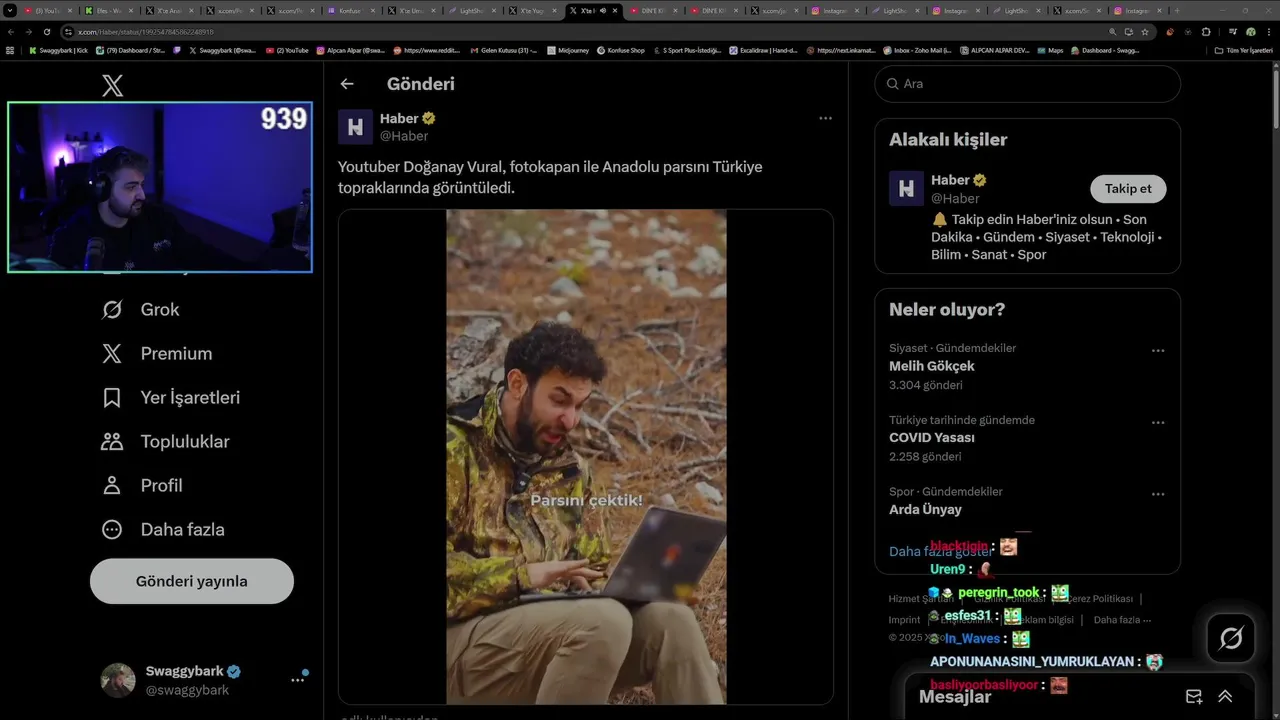This screenshot has width=1280, height=720.
Task: Open Premium in the sidebar
Action: click(157, 353)
